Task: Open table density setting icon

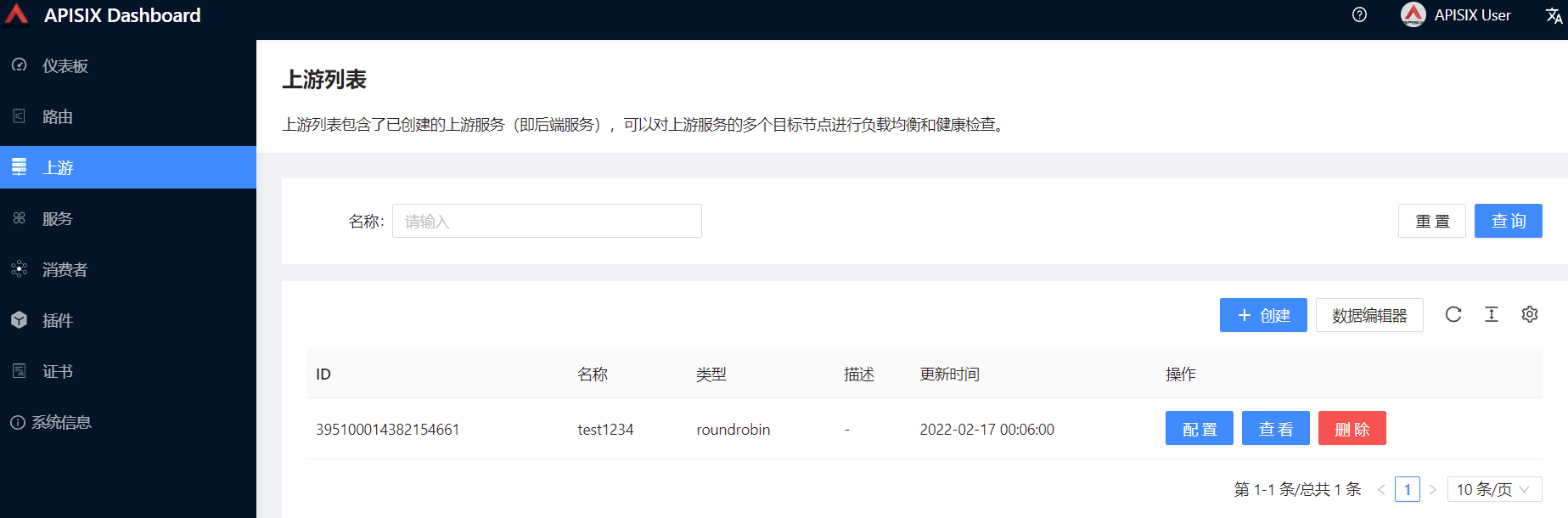Action: point(1492,314)
